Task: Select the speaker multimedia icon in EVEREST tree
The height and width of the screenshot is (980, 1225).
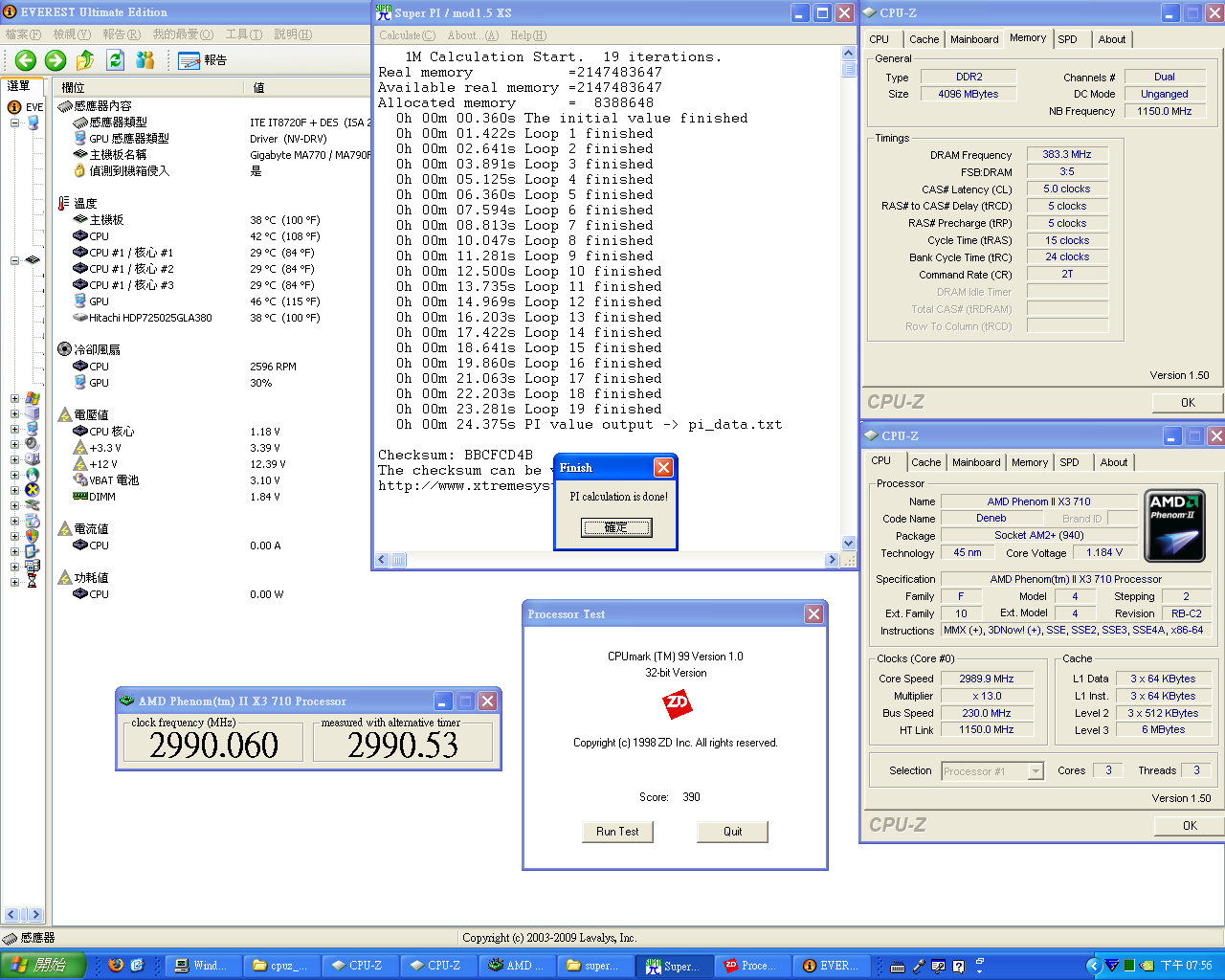Action: [x=33, y=444]
